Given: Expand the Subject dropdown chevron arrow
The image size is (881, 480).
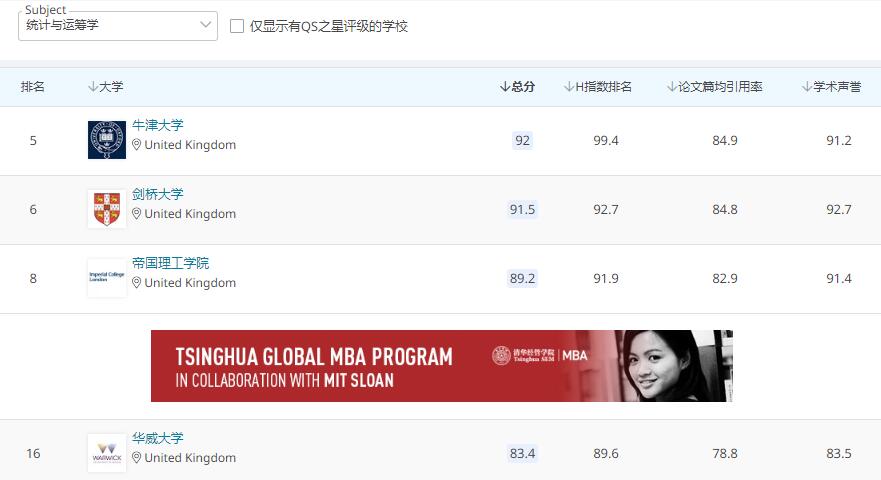Looking at the screenshot, I should click(206, 25).
